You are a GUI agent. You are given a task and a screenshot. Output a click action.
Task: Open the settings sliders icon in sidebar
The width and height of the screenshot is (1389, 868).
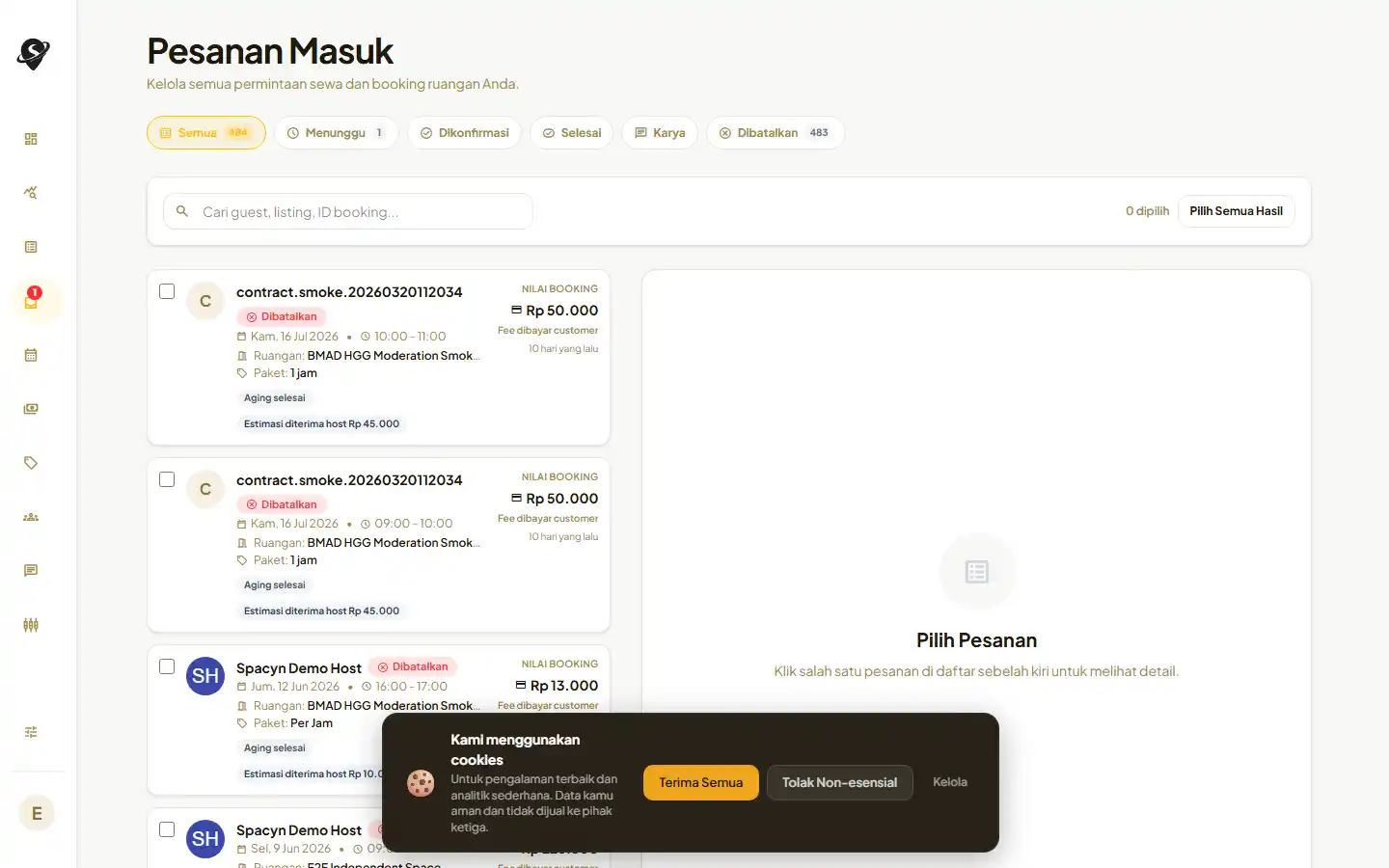click(x=31, y=732)
